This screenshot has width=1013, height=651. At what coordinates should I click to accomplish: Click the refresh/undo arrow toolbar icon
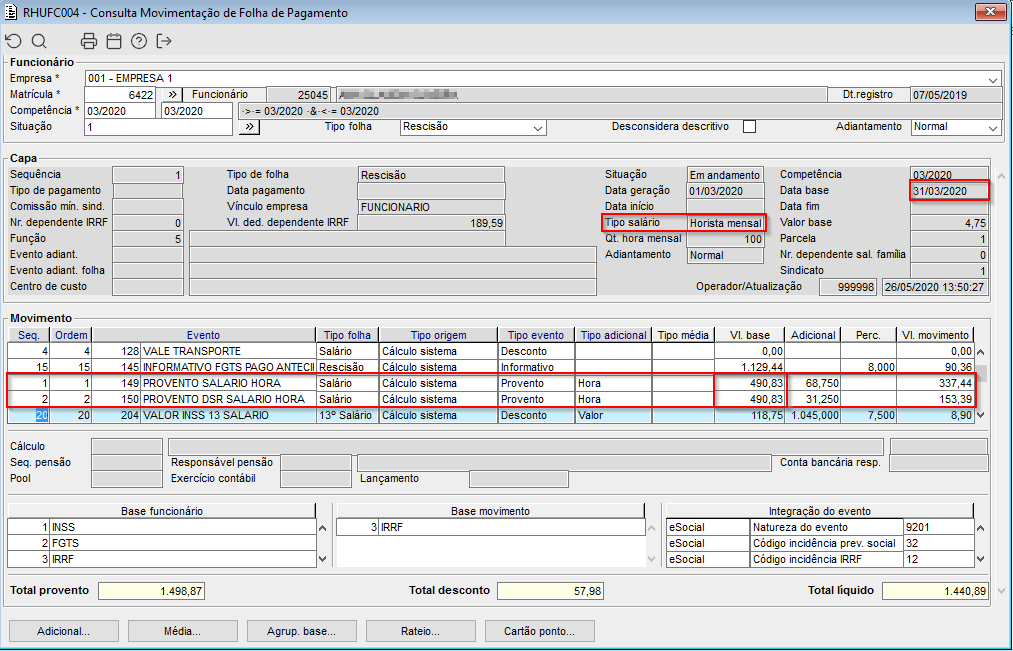point(13,41)
